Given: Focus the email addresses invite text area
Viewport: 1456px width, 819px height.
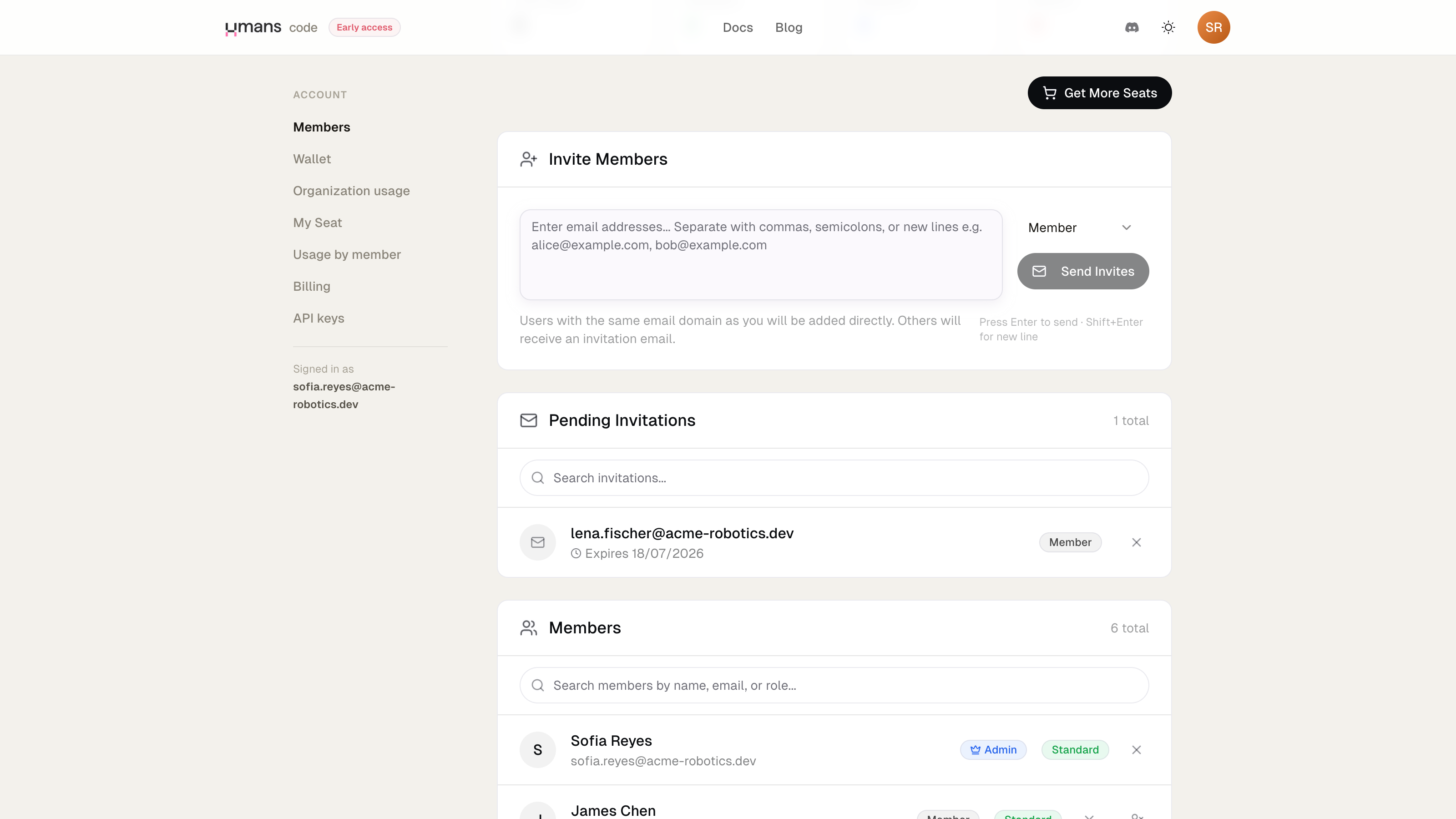Looking at the screenshot, I should point(761,254).
